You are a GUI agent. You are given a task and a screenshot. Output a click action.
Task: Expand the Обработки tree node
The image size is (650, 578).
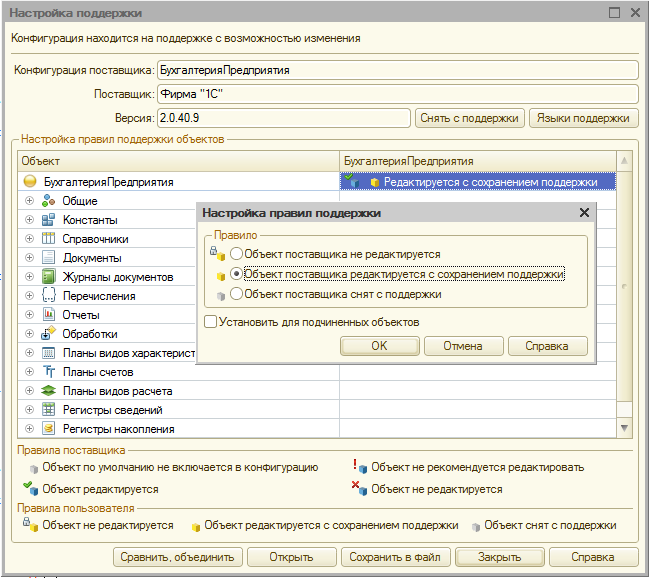[x=29, y=333]
